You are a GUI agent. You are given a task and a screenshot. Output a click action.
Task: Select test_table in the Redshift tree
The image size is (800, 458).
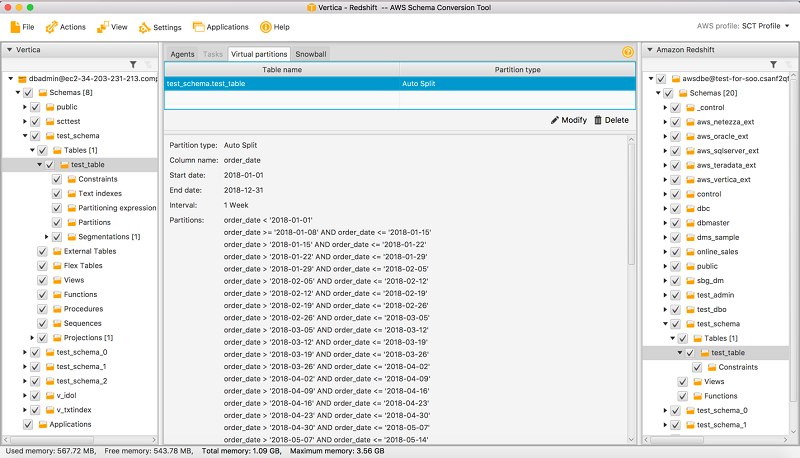click(x=728, y=352)
